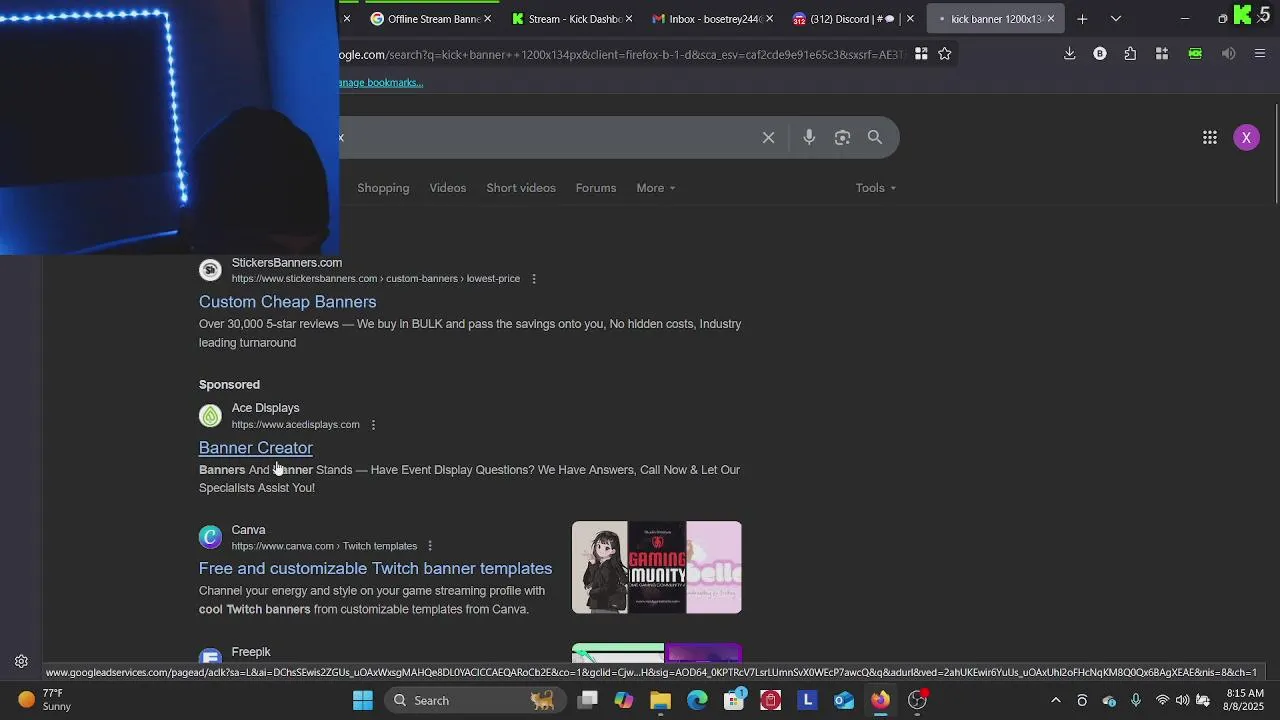Click the green extension icon in the toolbar
The height and width of the screenshot is (720, 1280).
[1195, 54]
